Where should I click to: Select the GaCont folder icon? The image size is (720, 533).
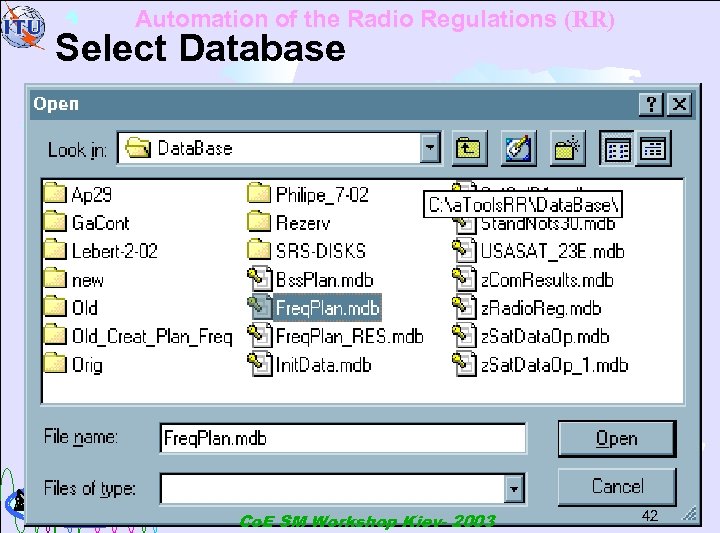pos(55,222)
